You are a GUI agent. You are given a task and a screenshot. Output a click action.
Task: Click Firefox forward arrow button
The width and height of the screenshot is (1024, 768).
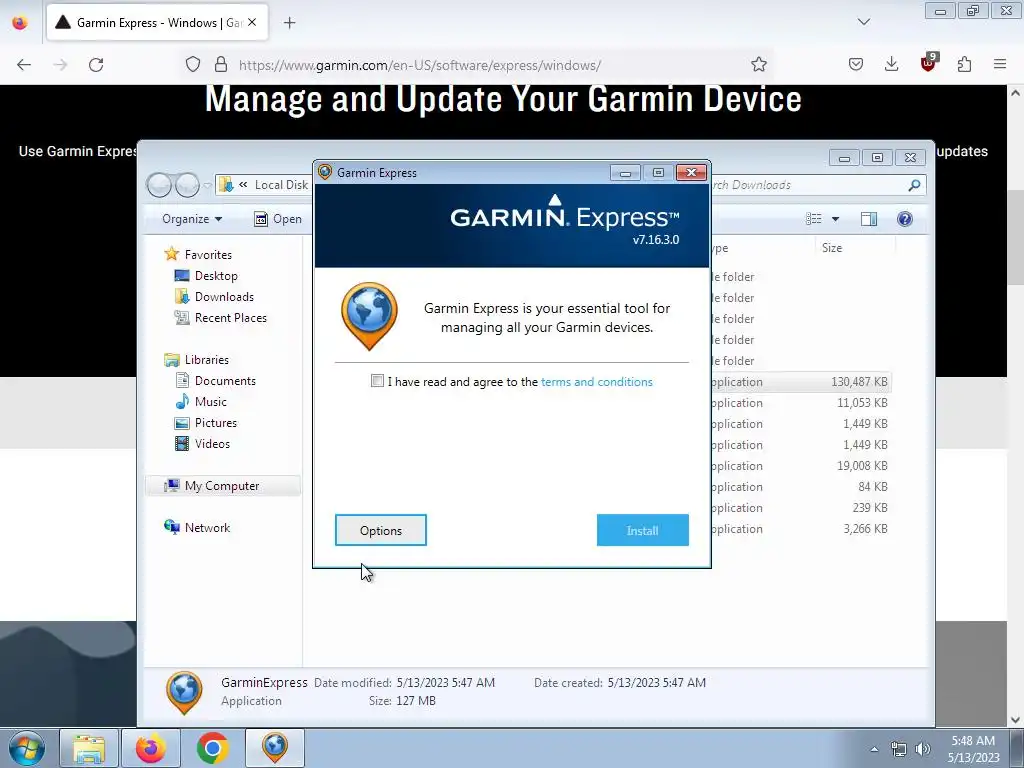(60, 65)
